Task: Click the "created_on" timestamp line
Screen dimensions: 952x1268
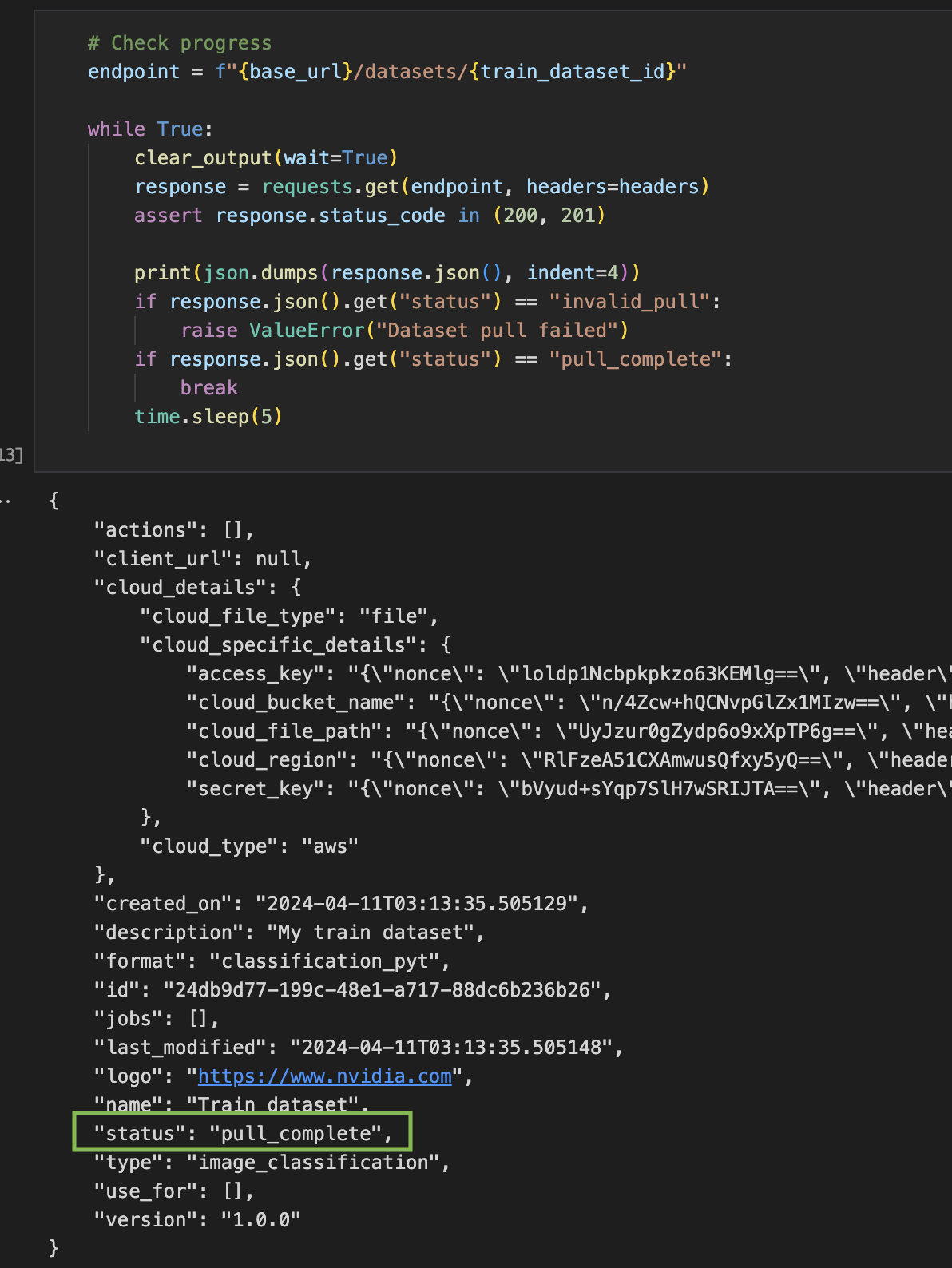Action: point(341,903)
